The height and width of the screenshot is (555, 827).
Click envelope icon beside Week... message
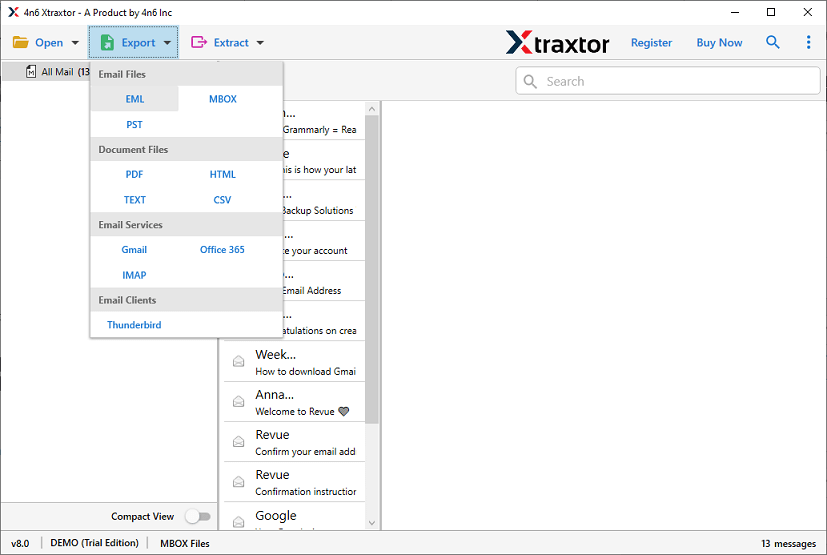point(238,361)
